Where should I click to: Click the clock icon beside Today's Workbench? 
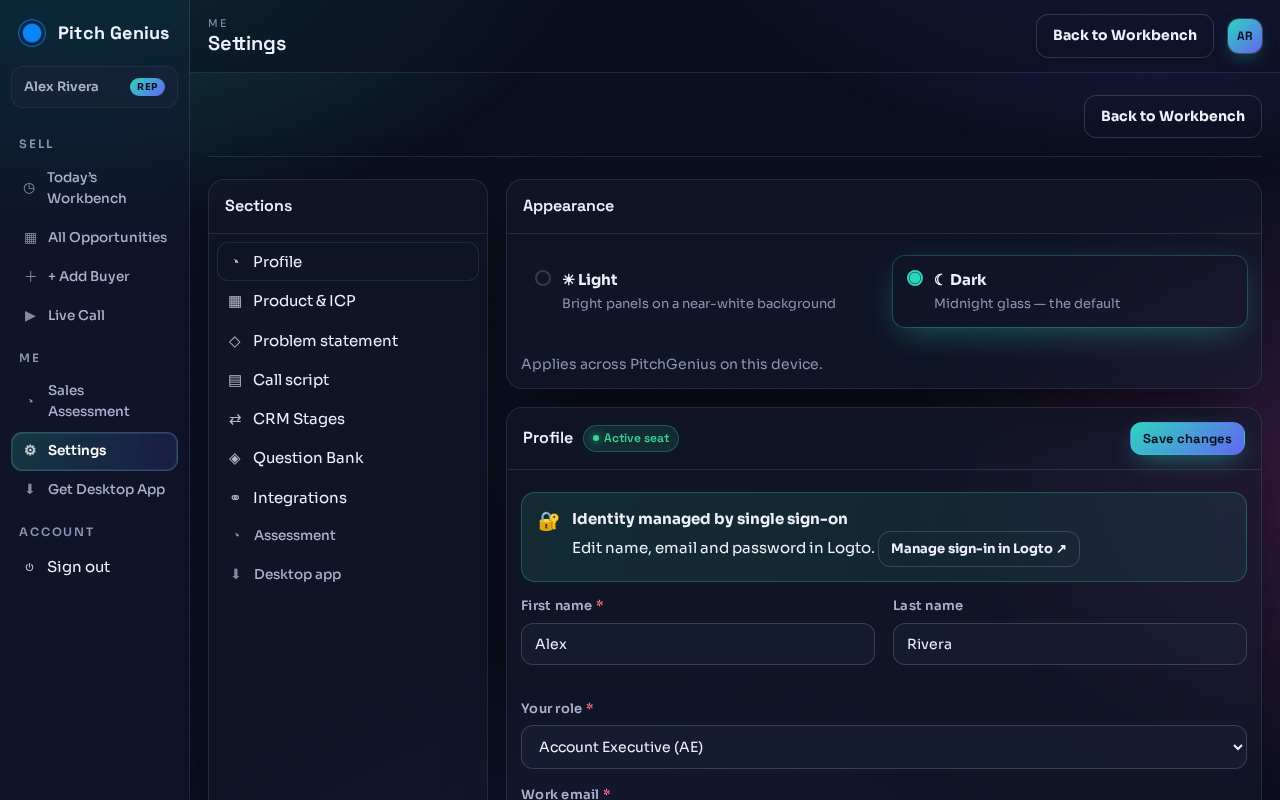click(29, 188)
